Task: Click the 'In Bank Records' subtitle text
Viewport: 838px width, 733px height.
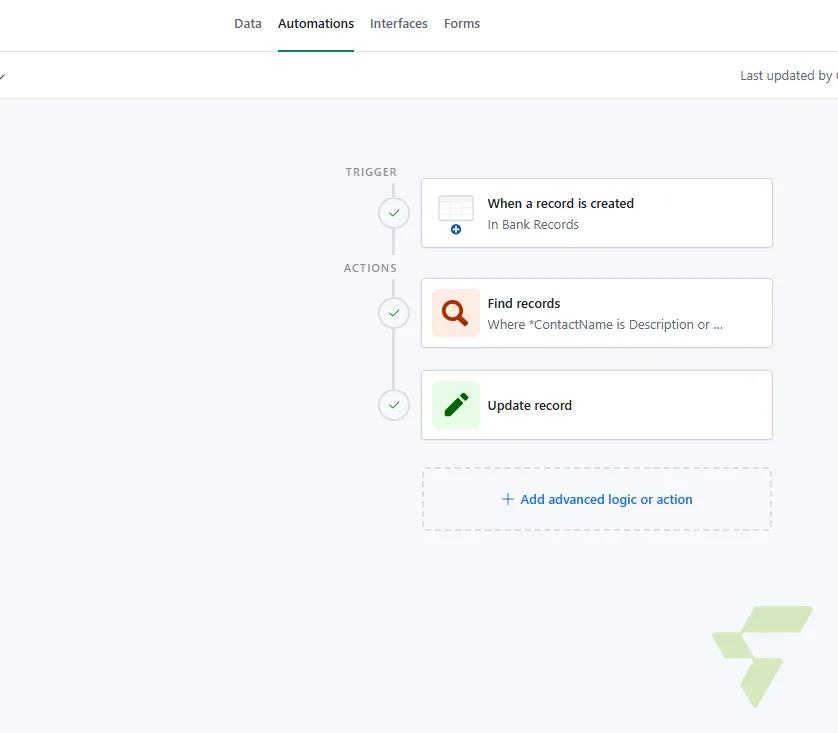Action: [x=533, y=224]
